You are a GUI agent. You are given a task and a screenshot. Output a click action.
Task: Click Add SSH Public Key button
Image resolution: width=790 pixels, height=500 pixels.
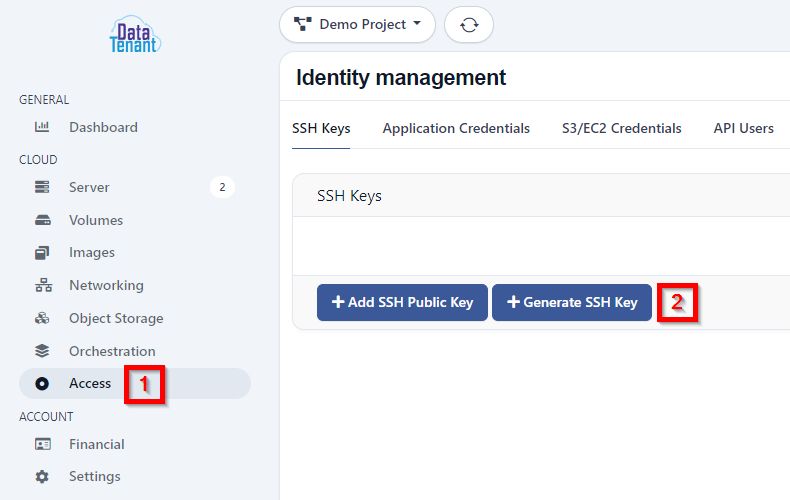(402, 302)
